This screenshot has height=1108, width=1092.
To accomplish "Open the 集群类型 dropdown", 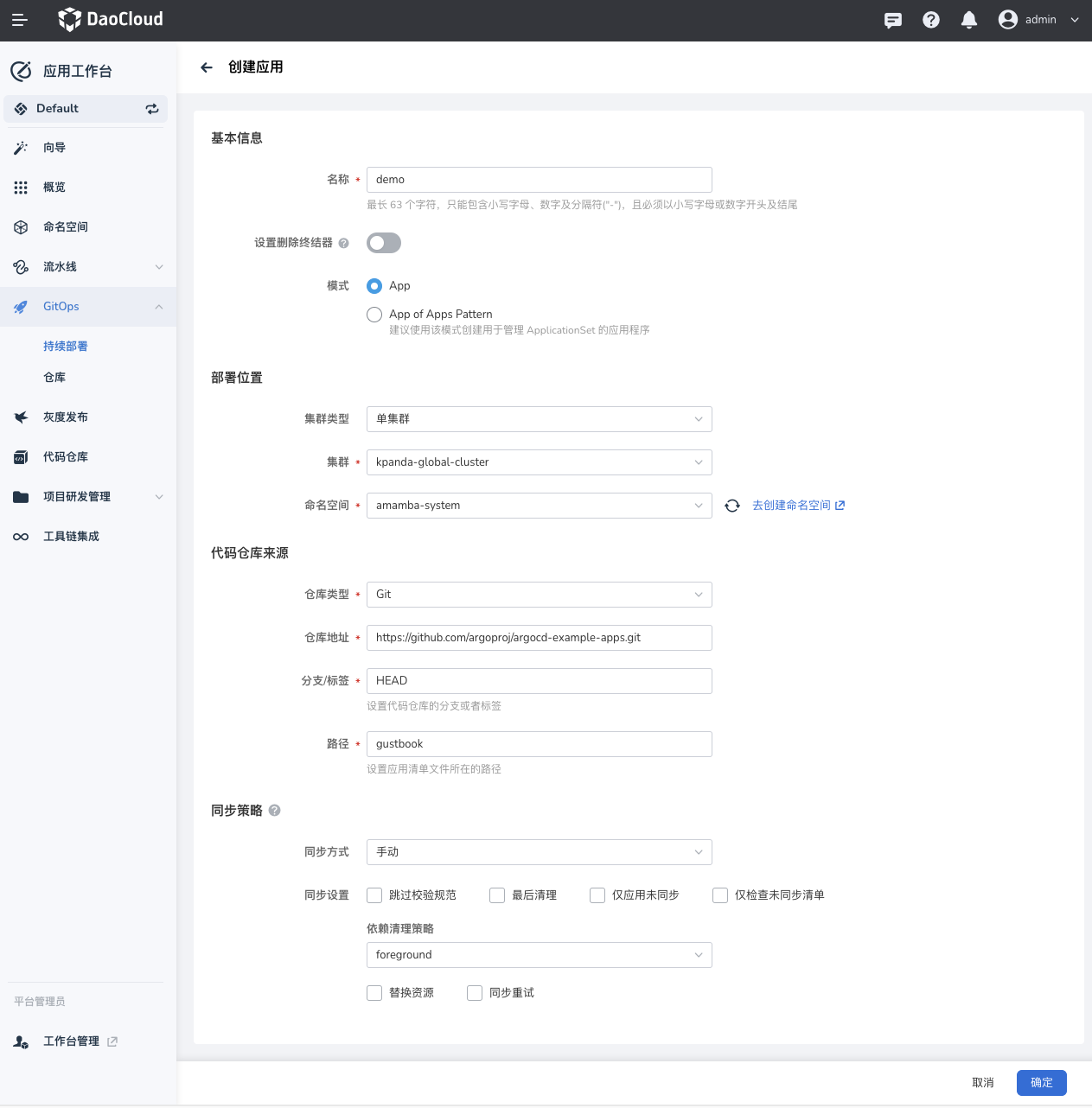I will click(x=539, y=419).
